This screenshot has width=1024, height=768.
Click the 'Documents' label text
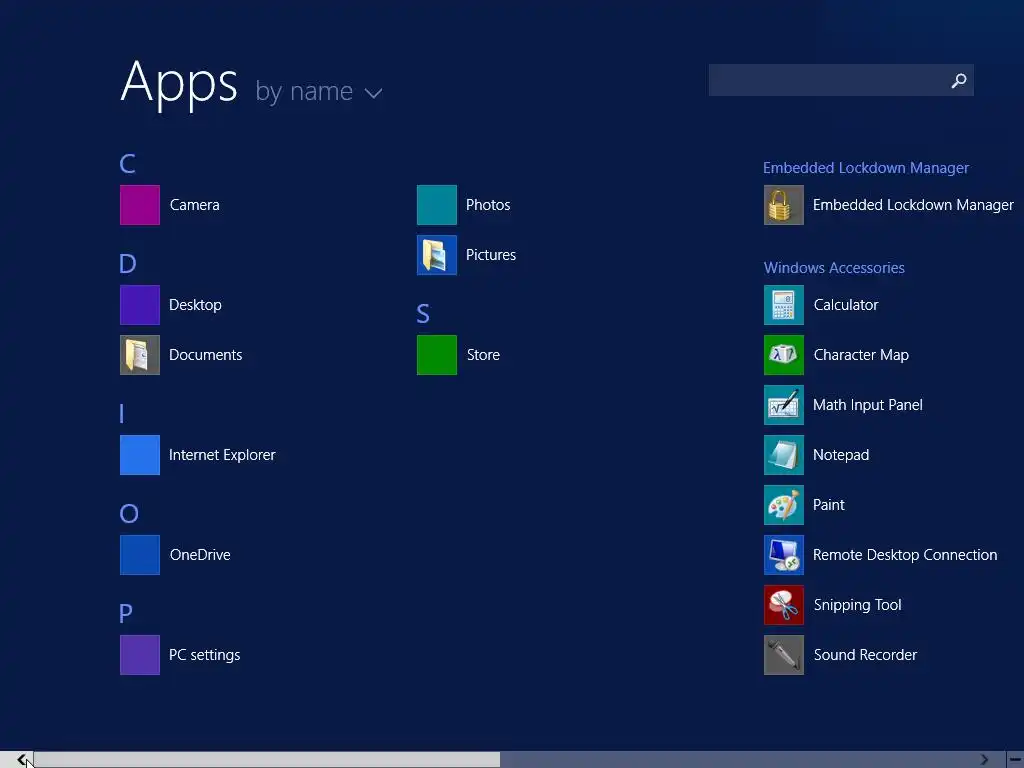(x=206, y=355)
